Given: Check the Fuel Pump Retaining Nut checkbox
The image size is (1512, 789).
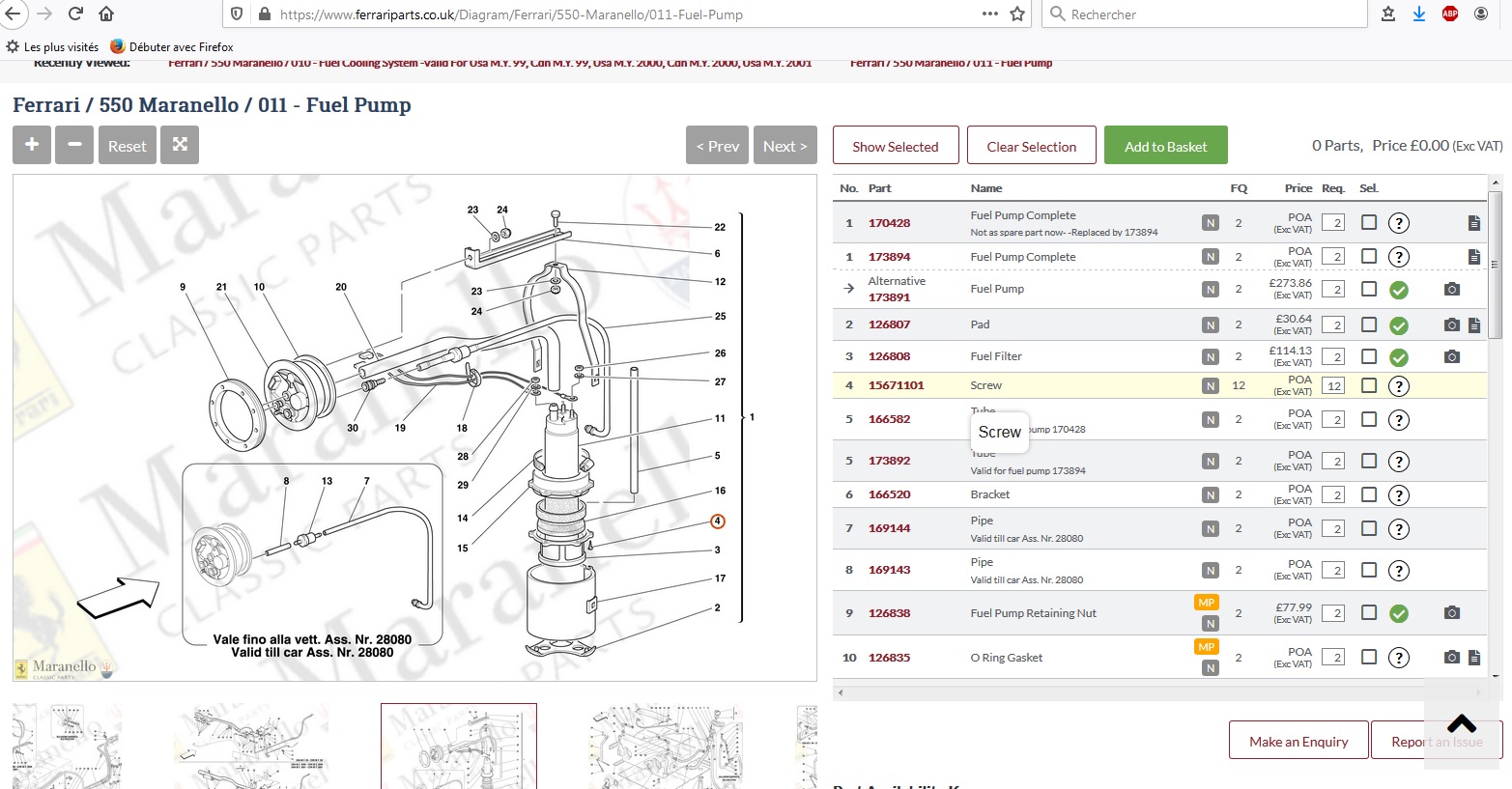Looking at the screenshot, I should 1369,612.
